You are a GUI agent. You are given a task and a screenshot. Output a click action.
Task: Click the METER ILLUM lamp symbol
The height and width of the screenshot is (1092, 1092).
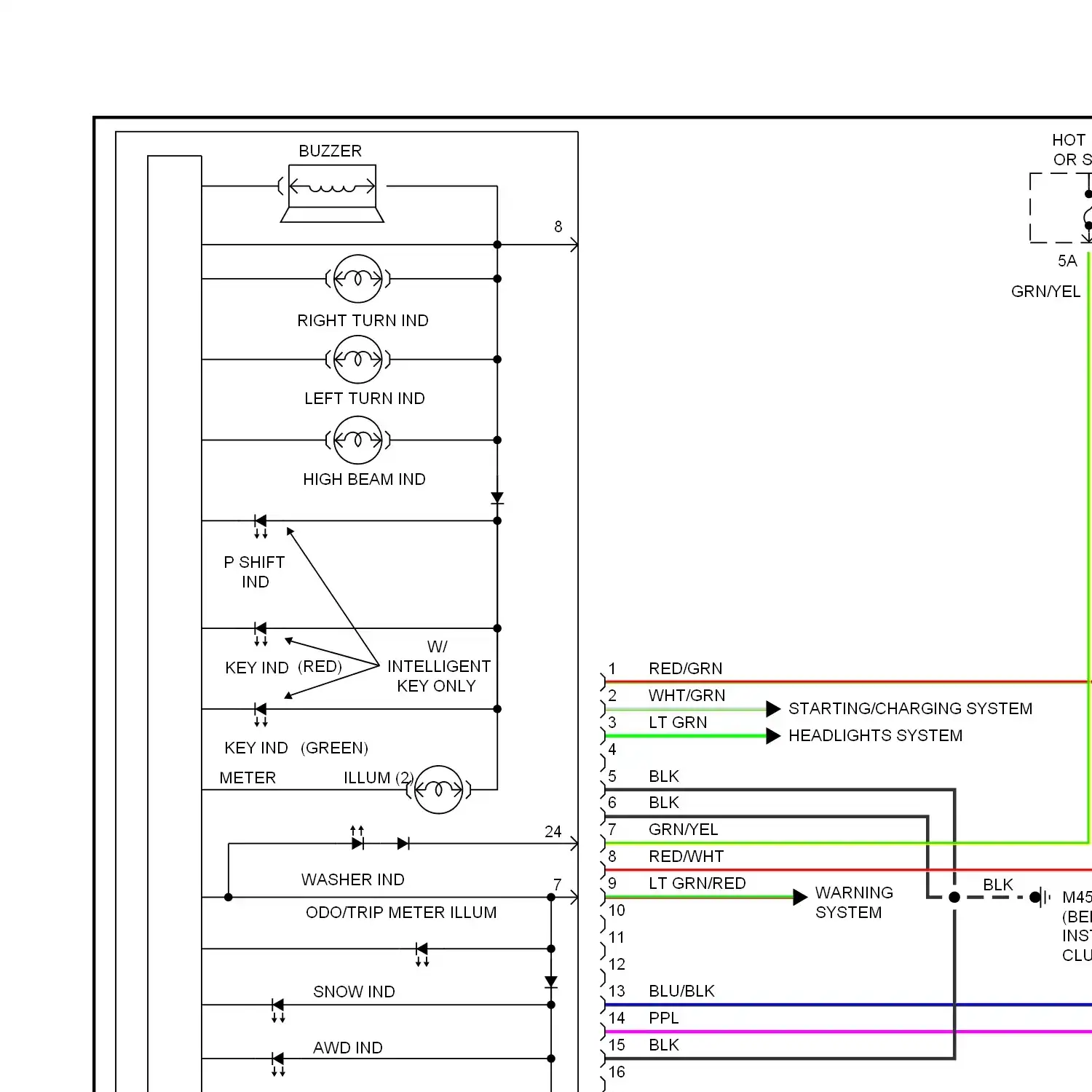[438, 790]
